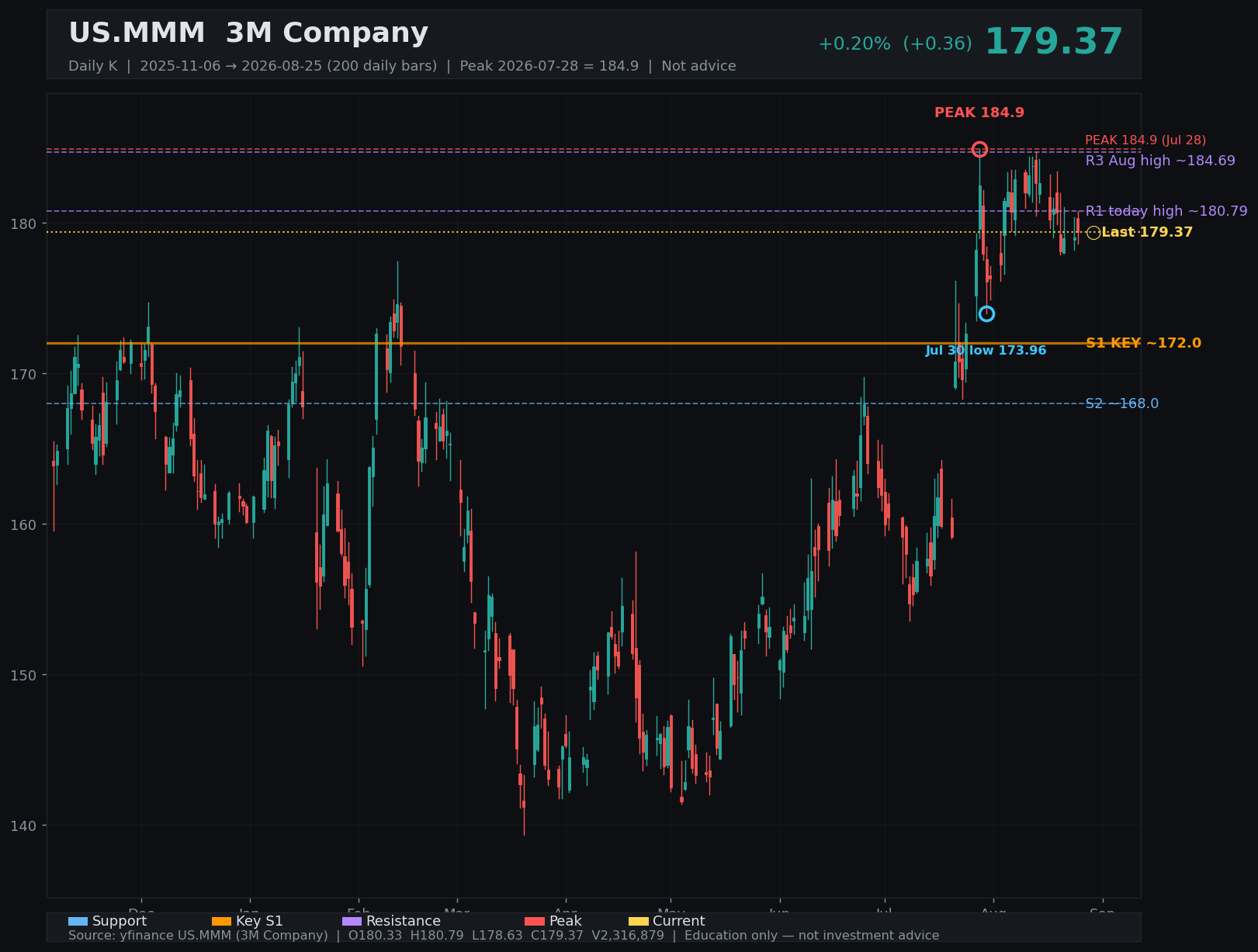
Task: Click the 'Peak' legend label
Action: pyautogui.click(x=565, y=922)
